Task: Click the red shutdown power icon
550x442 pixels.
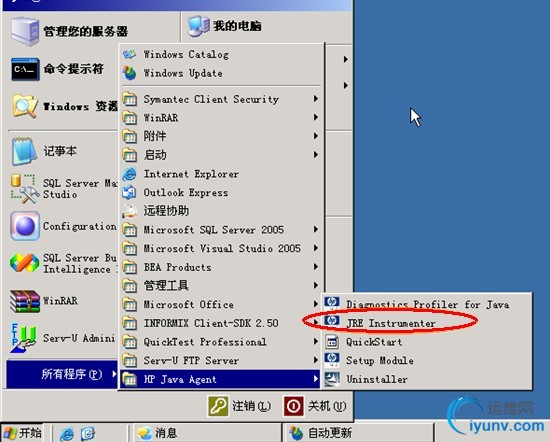Action: tap(294, 406)
